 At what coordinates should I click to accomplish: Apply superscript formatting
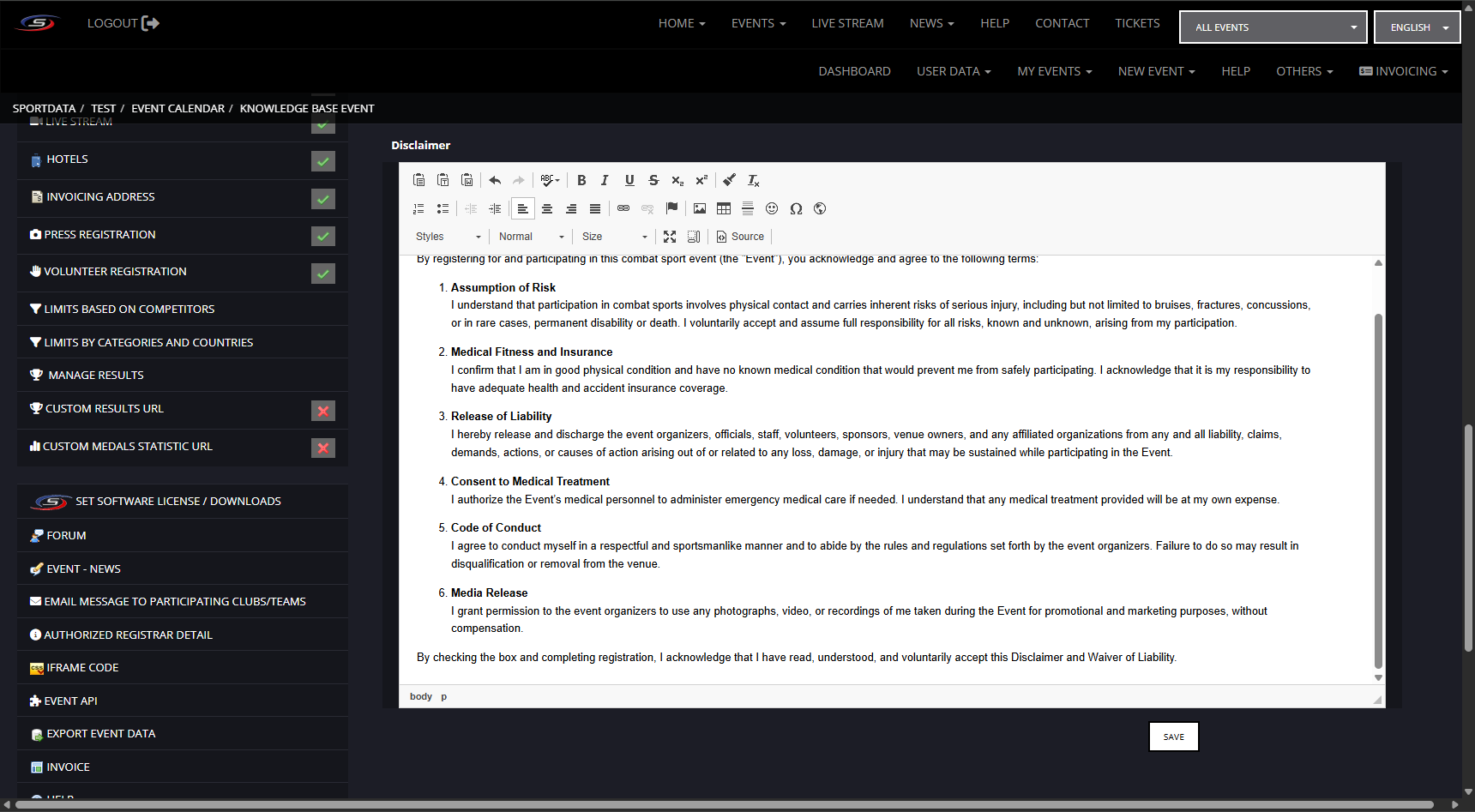[701, 180]
